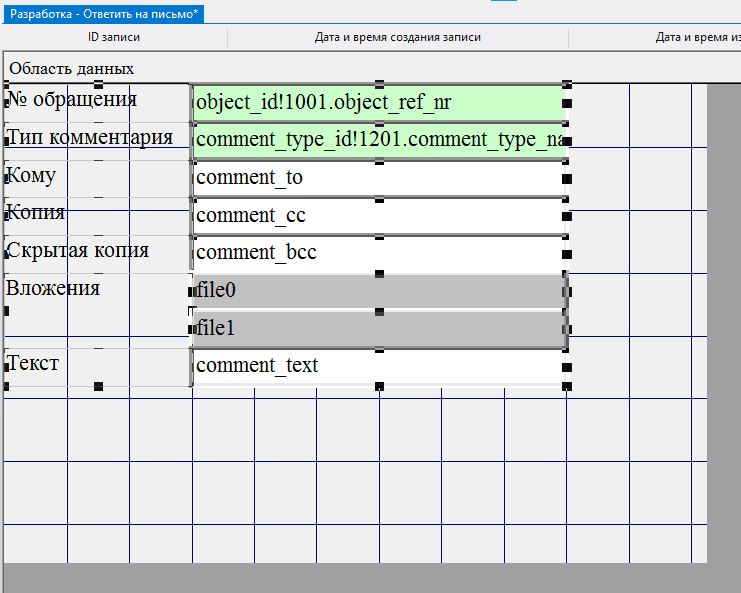This screenshot has width=741, height=593.
Task: Click the comment_to field
Action: tap(379, 178)
